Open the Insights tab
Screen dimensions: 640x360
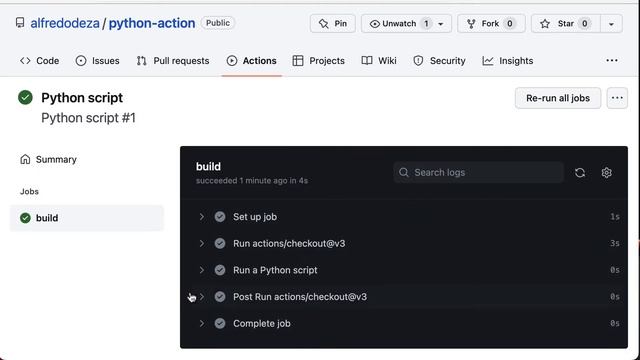(508, 61)
